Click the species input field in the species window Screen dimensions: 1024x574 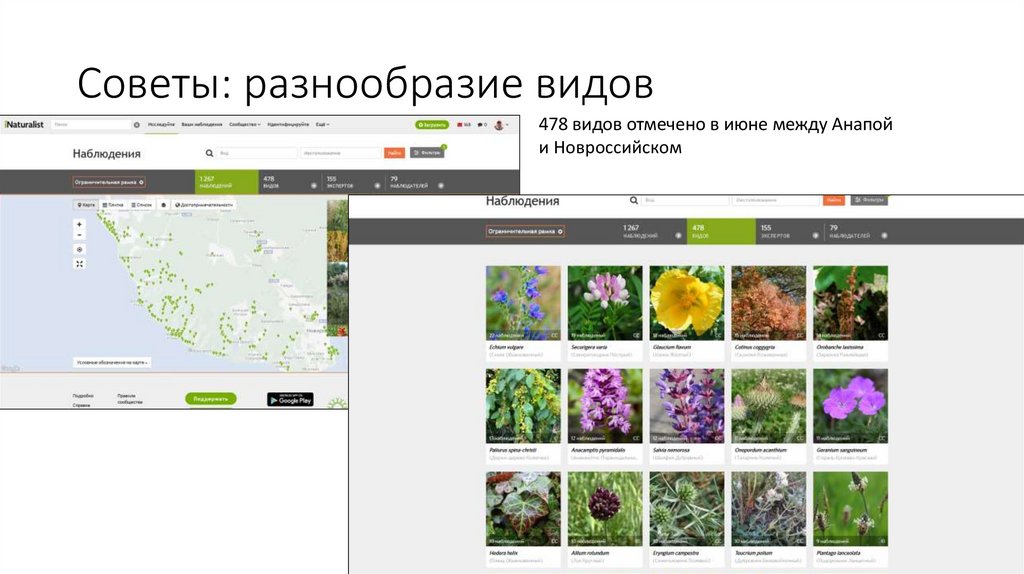684,200
